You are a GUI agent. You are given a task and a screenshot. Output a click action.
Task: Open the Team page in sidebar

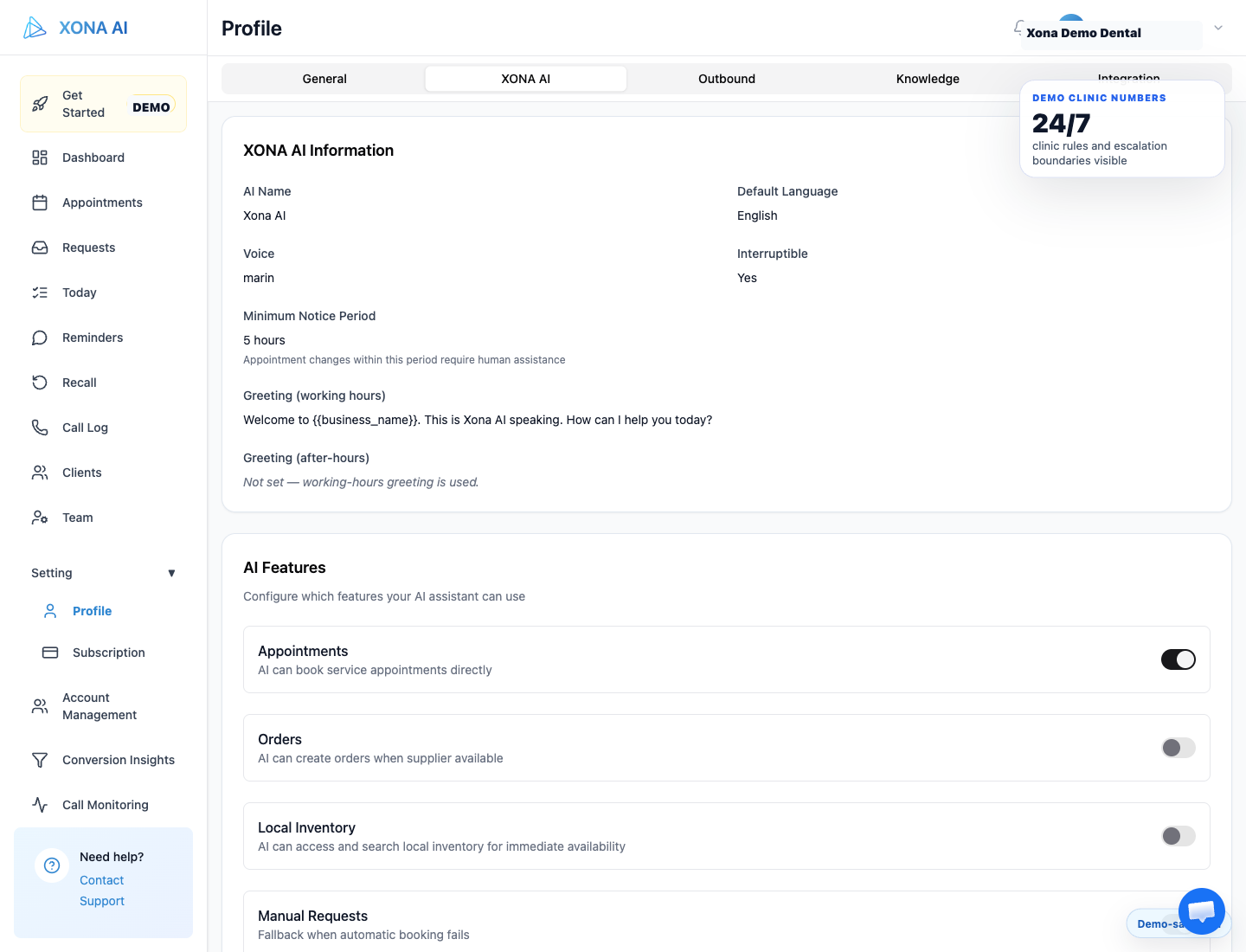(103, 518)
